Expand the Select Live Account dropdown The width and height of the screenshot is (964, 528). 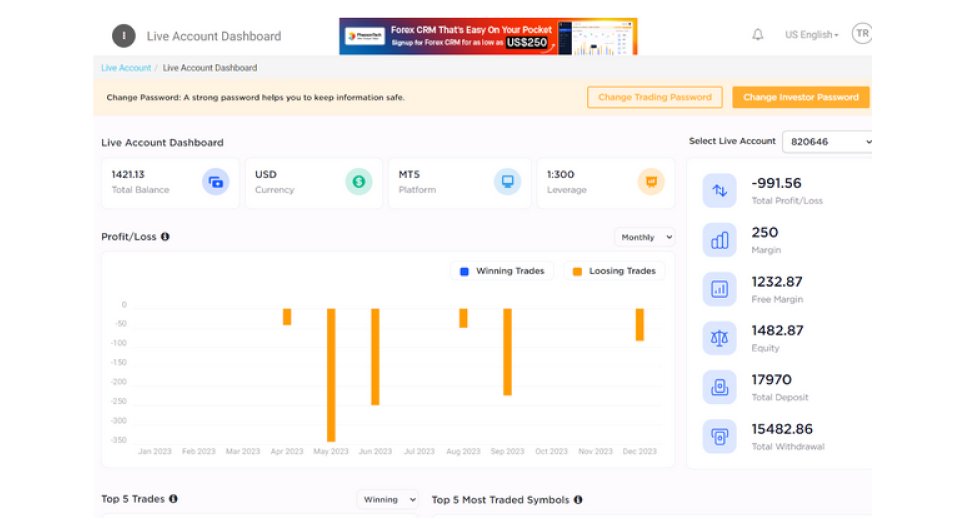(827, 142)
